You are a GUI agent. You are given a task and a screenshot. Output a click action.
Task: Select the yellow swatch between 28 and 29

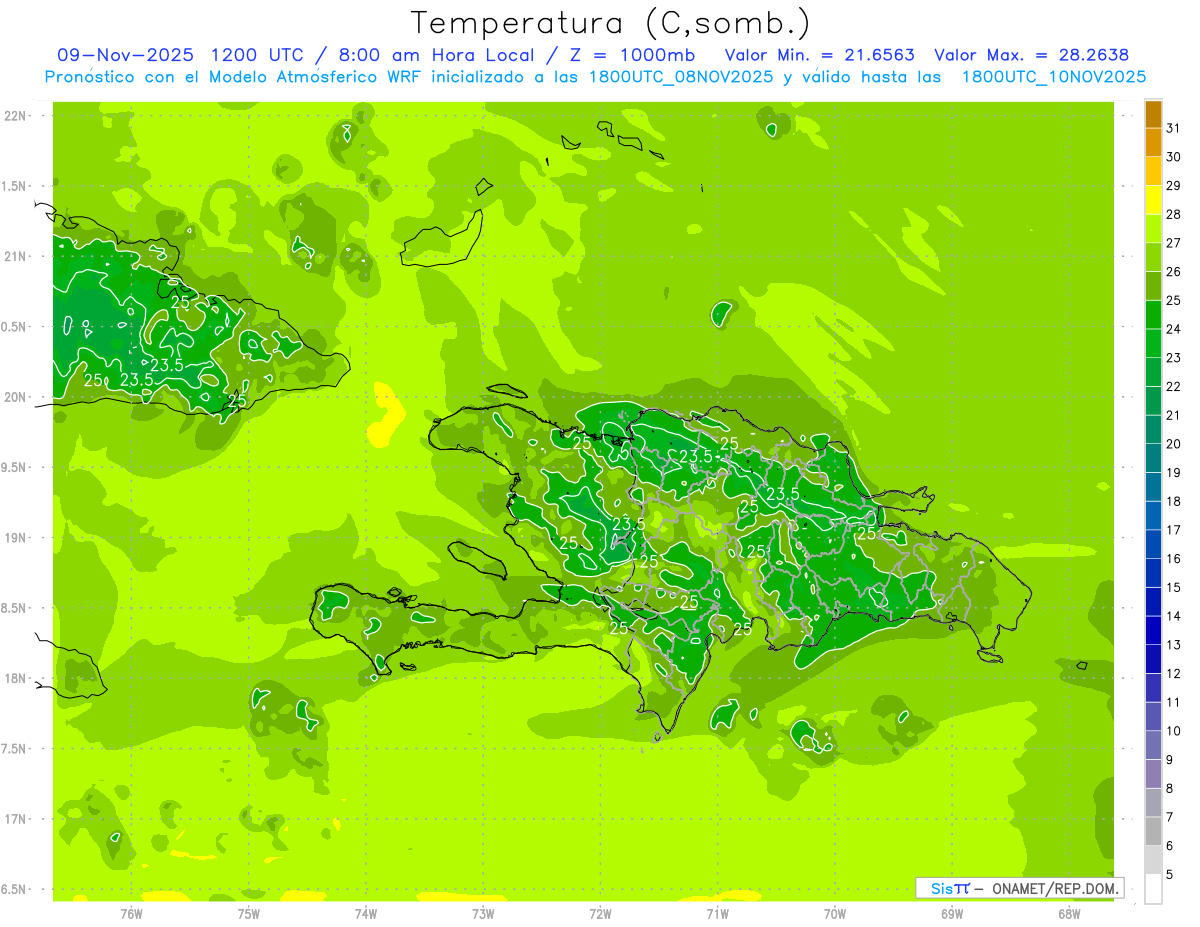tap(1153, 200)
